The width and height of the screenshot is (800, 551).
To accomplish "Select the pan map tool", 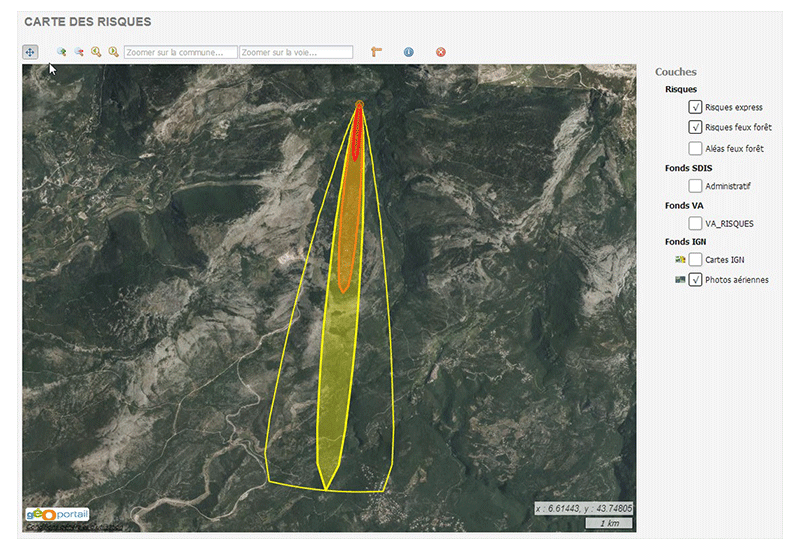I will tap(30, 52).
